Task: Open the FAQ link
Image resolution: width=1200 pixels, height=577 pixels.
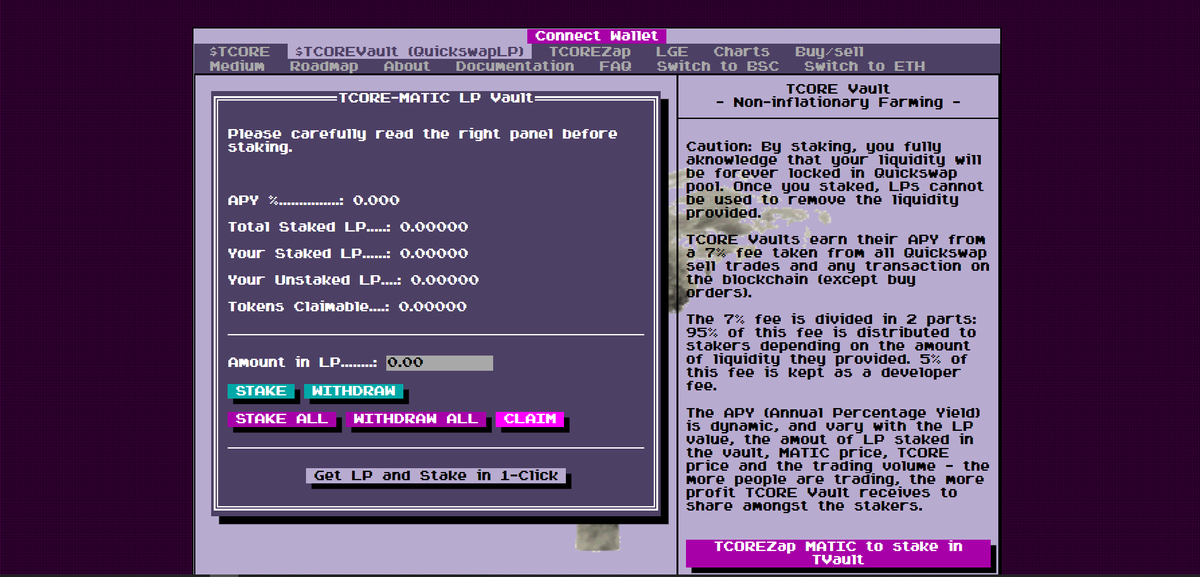Action: point(615,66)
